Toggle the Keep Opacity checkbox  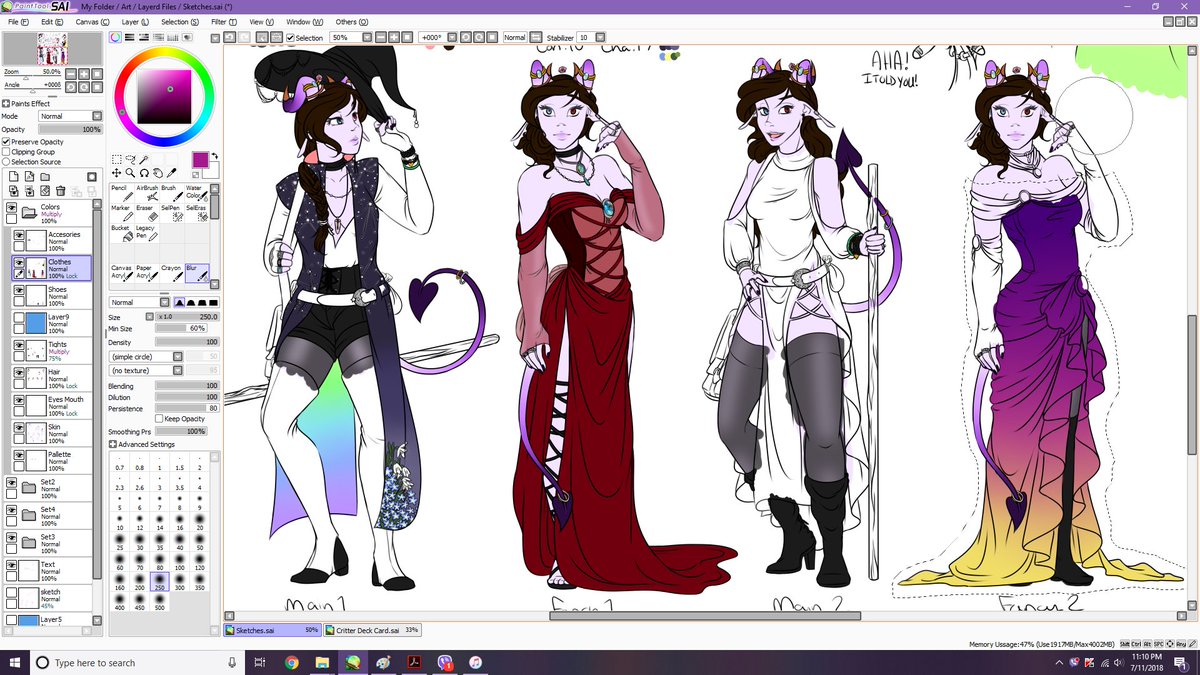[159, 419]
